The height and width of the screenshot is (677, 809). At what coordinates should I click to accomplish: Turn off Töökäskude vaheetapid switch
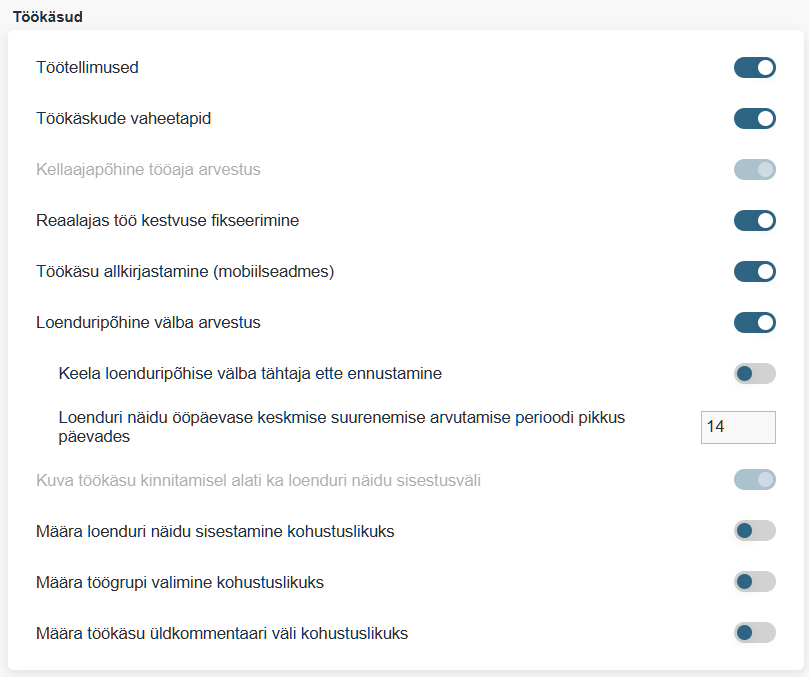point(754,119)
